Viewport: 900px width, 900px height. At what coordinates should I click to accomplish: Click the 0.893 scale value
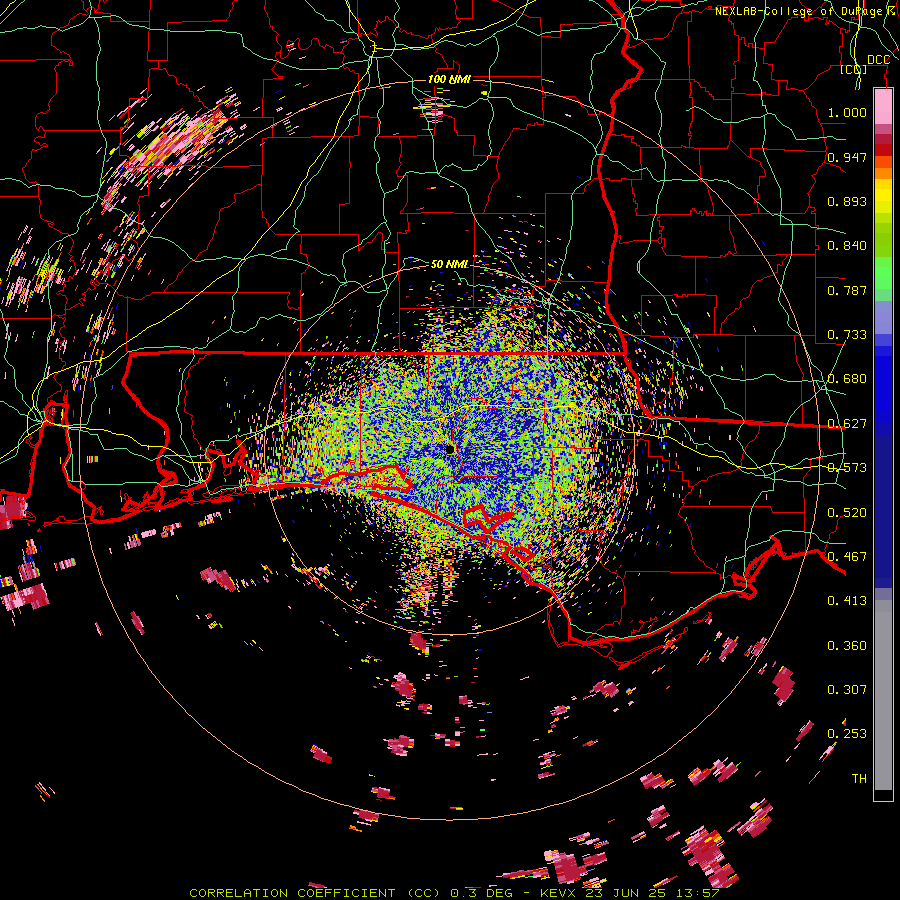(847, 201)
